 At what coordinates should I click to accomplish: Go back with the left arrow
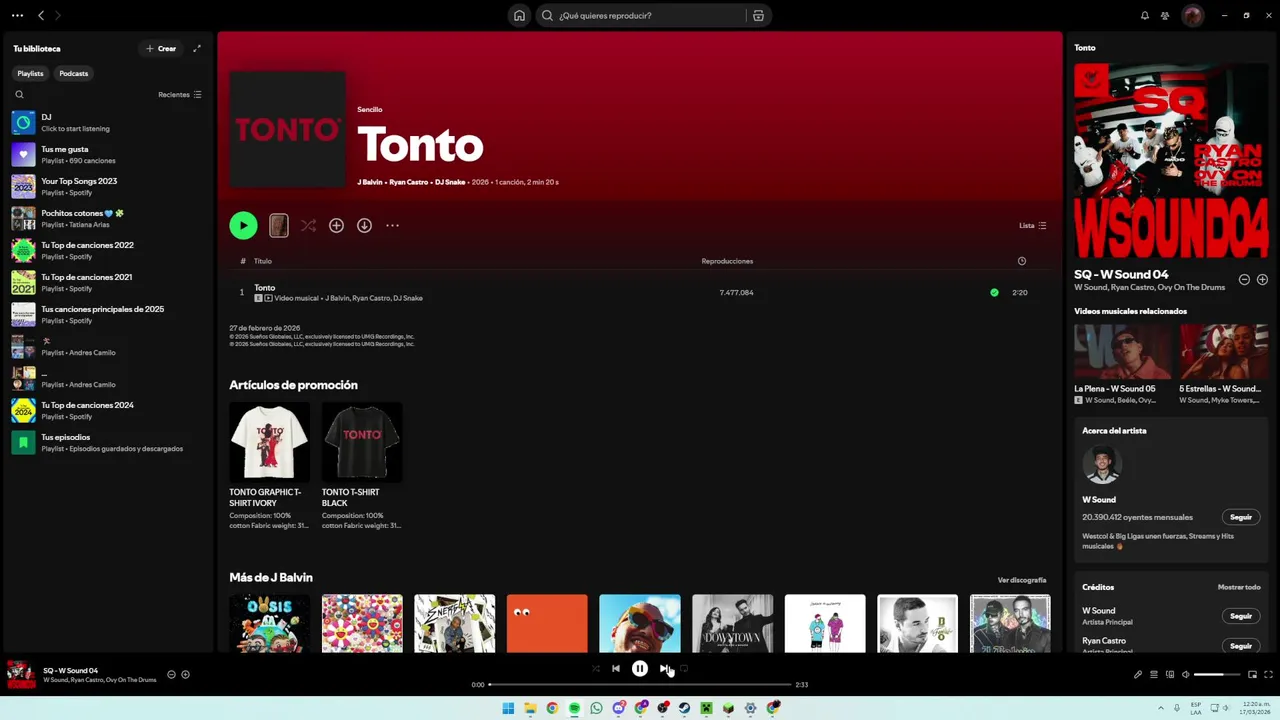(x=41, y=15)
